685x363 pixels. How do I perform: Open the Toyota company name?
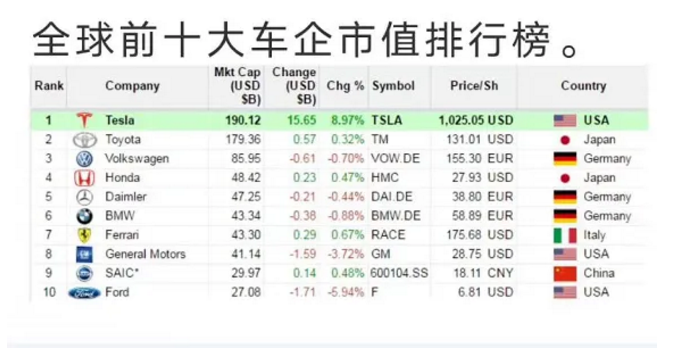(x=123, y=140)
